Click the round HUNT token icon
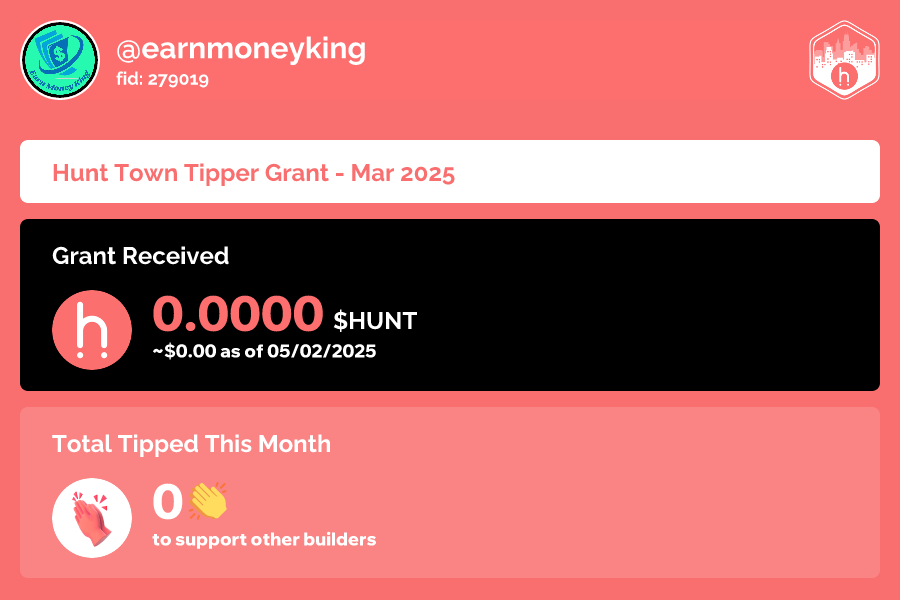Image resolution: width=900 pixels, height=600 pixels. click(x=92, y=330)
